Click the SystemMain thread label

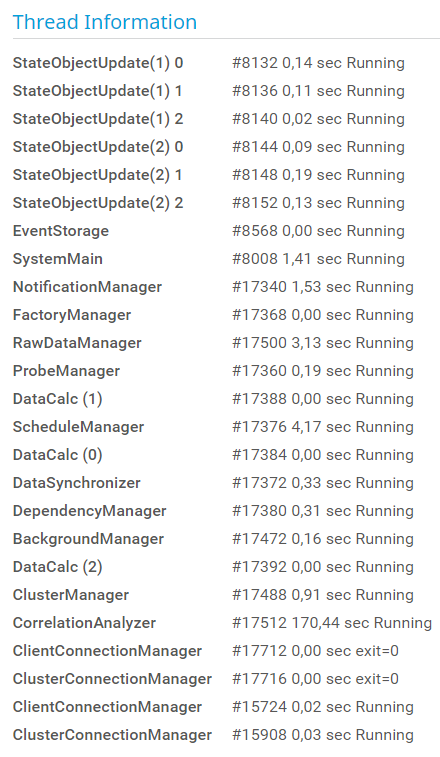(57, 259)
